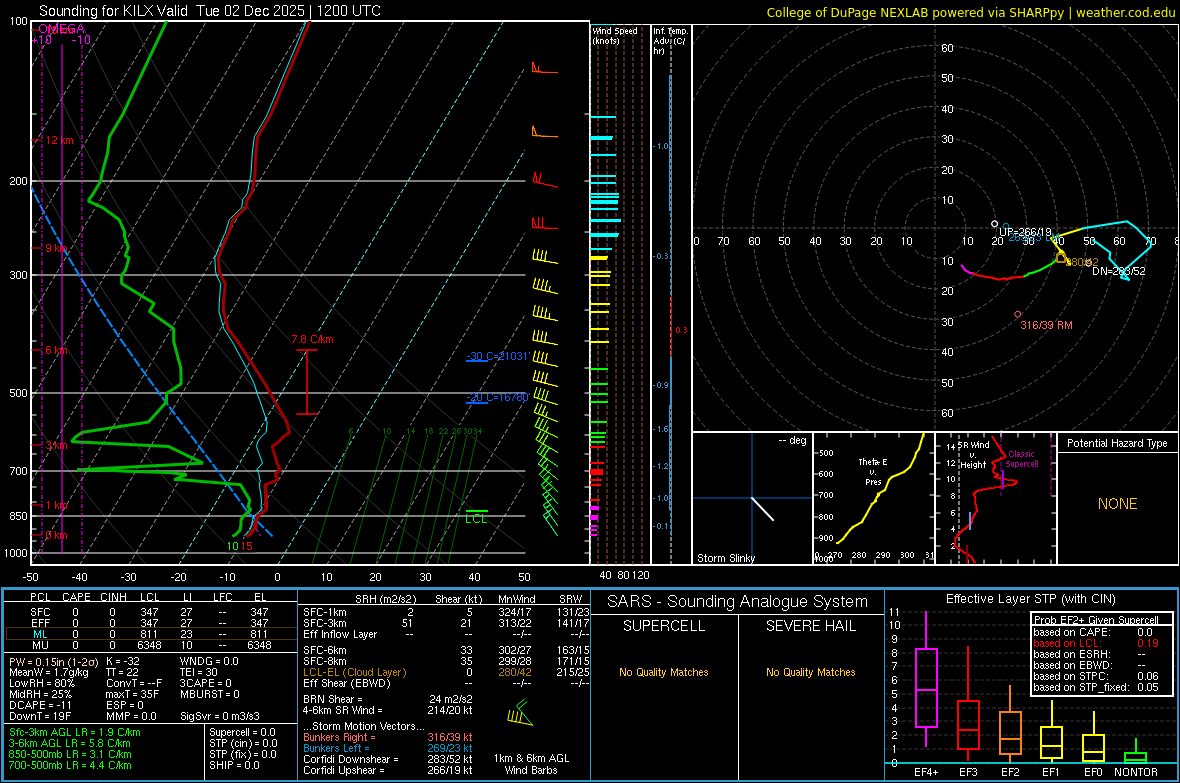Screen dimensions: 1180x783
Task: Click 'No Quality Matches' under SEVERE HAIL
Action: click(x=810, y=672)
